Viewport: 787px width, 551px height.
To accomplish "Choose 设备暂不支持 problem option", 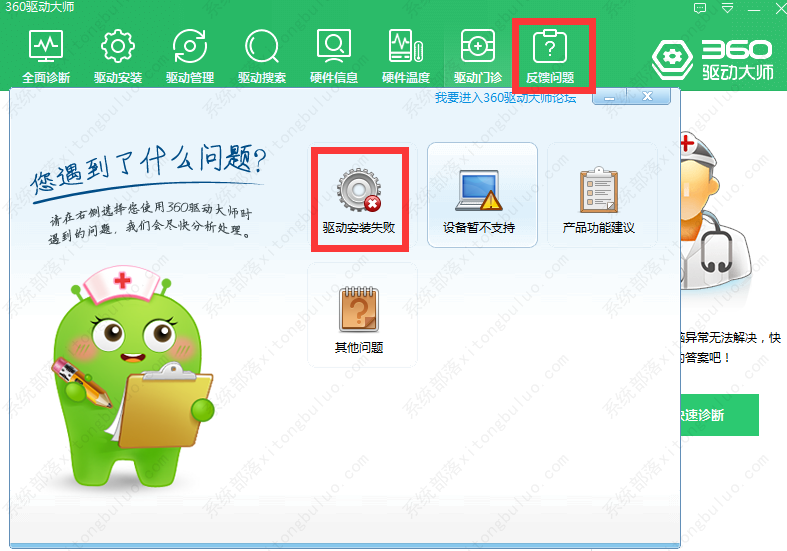I will point(482,195).
